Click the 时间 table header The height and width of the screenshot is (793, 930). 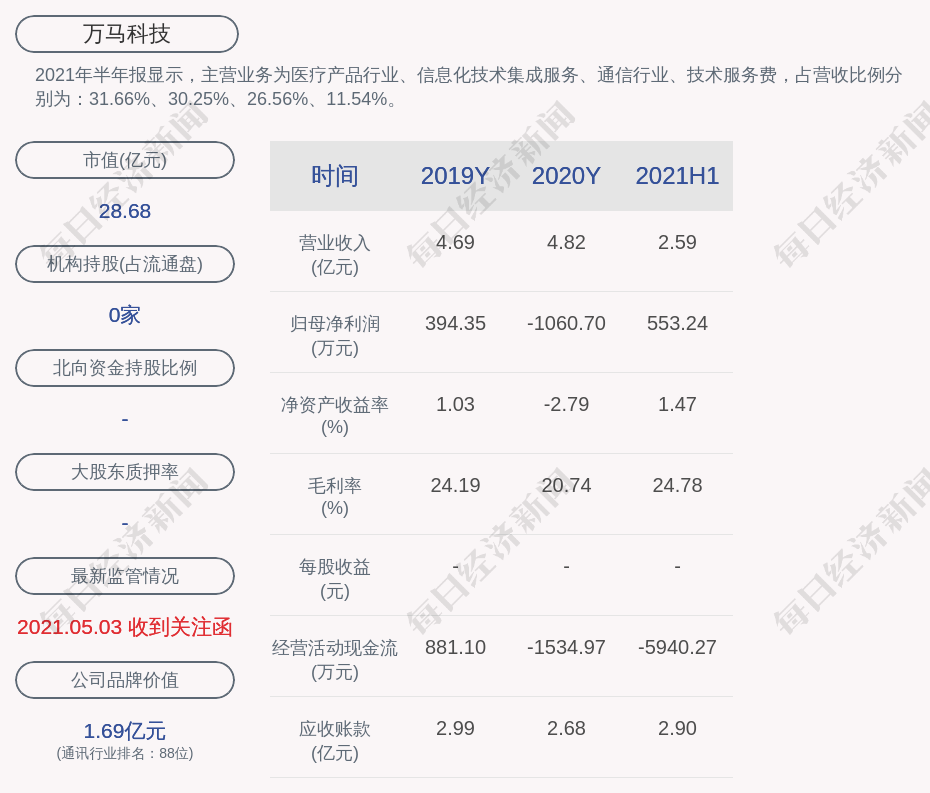pos(335,176)
